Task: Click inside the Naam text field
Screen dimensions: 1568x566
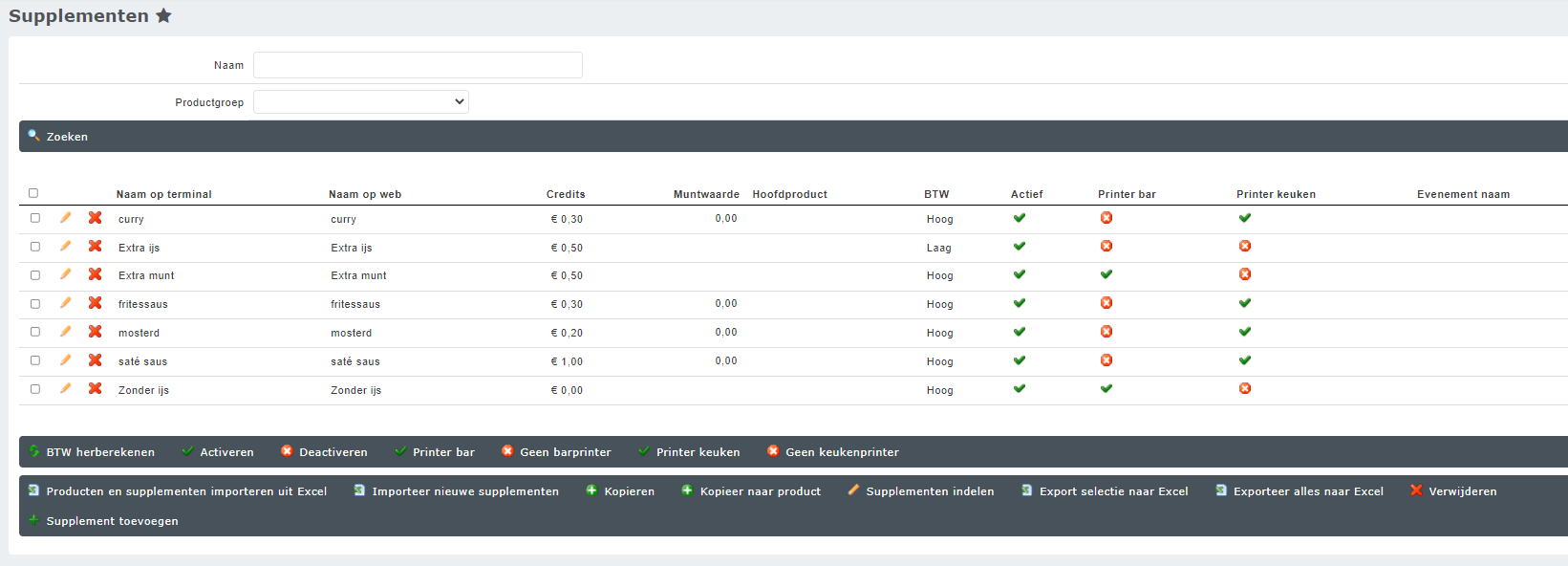Action: 418,65
